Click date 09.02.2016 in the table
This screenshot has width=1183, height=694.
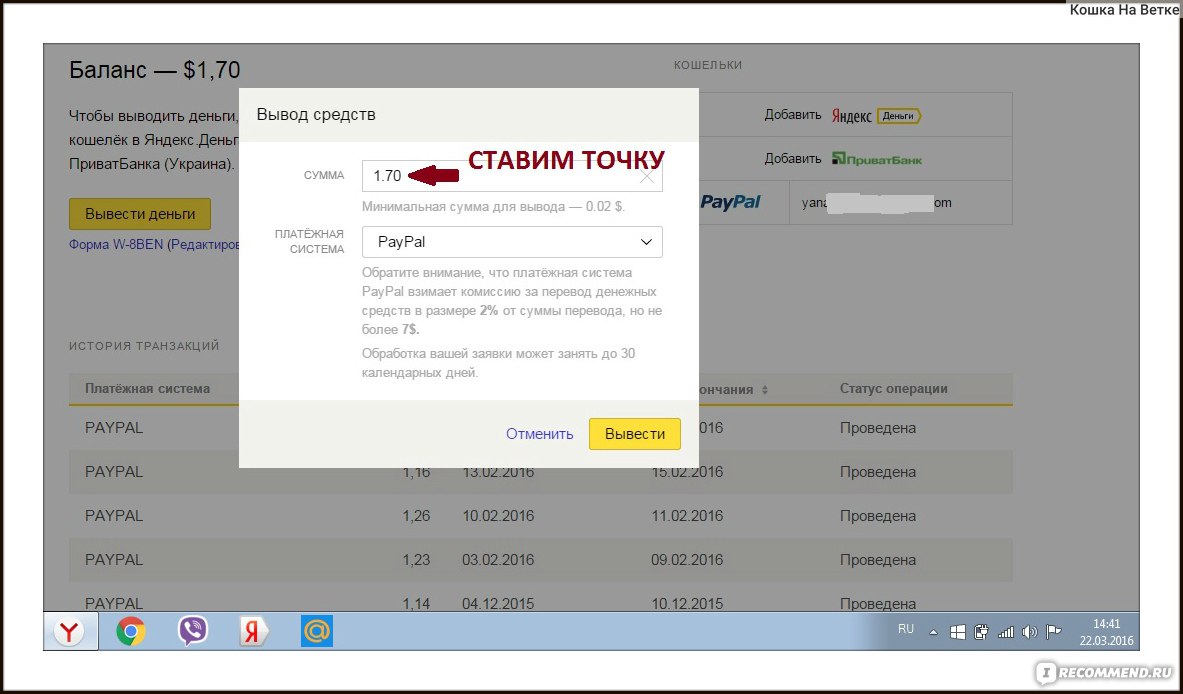pos(687,560)
